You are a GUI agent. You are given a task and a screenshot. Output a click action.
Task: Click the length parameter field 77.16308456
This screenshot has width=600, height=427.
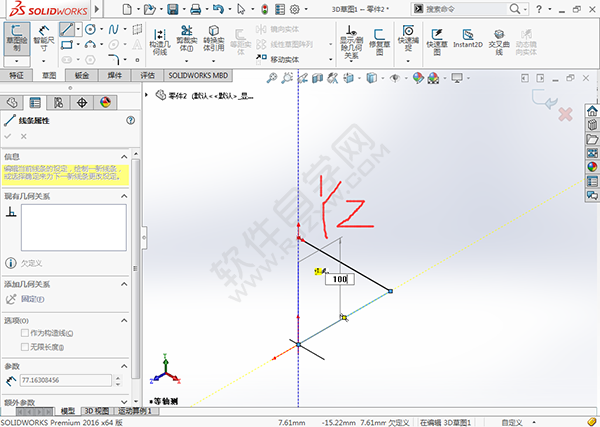pos(65,380)
